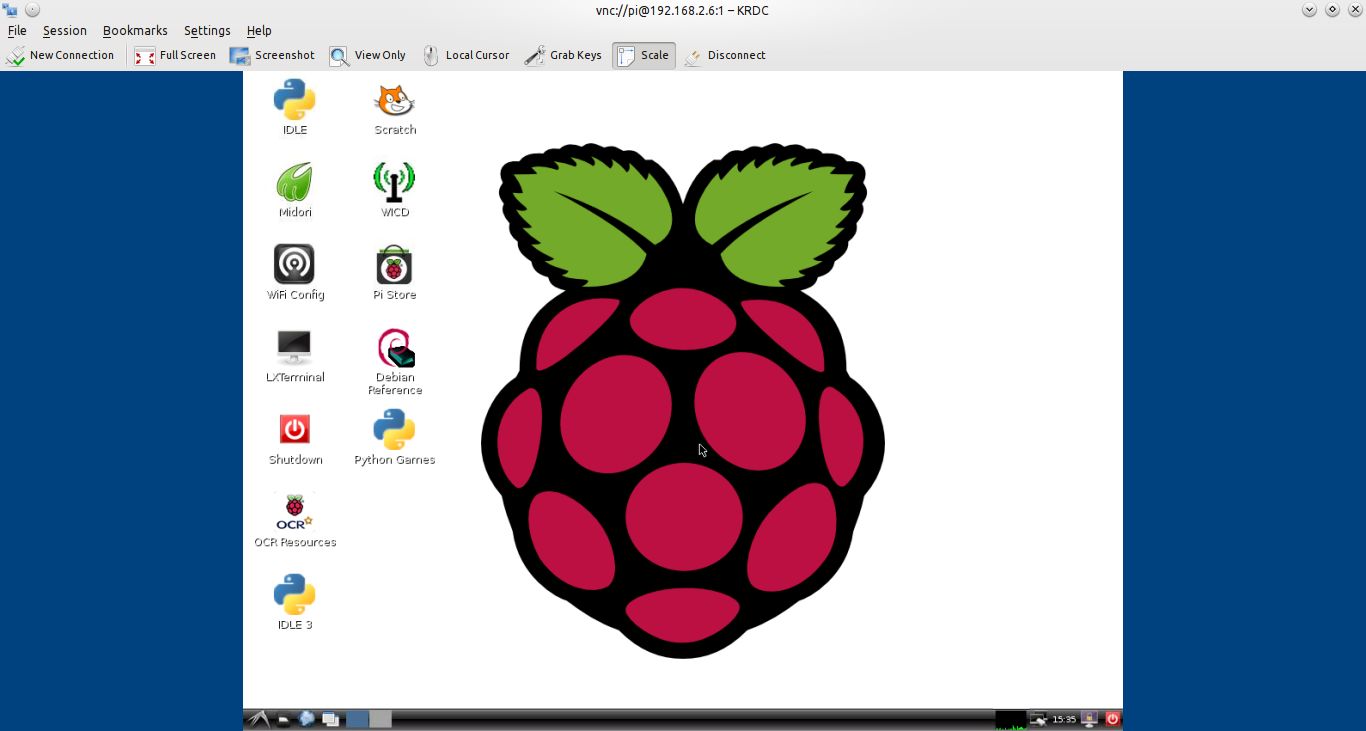Click the CPU usage monitor in remote taskbar
The image size is (1366, 731).
(1011, 719)
